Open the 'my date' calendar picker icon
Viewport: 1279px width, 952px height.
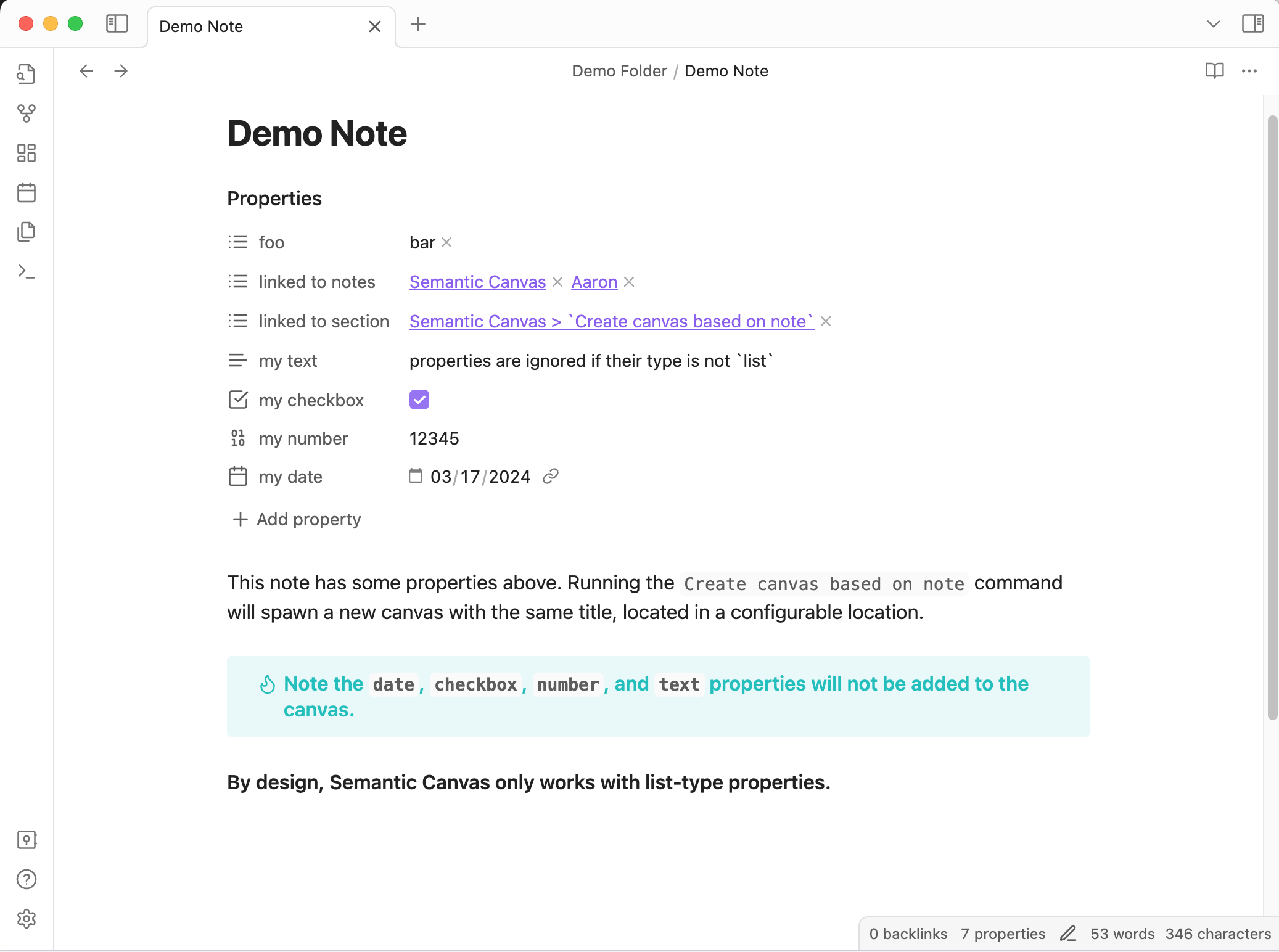point(416,476)
